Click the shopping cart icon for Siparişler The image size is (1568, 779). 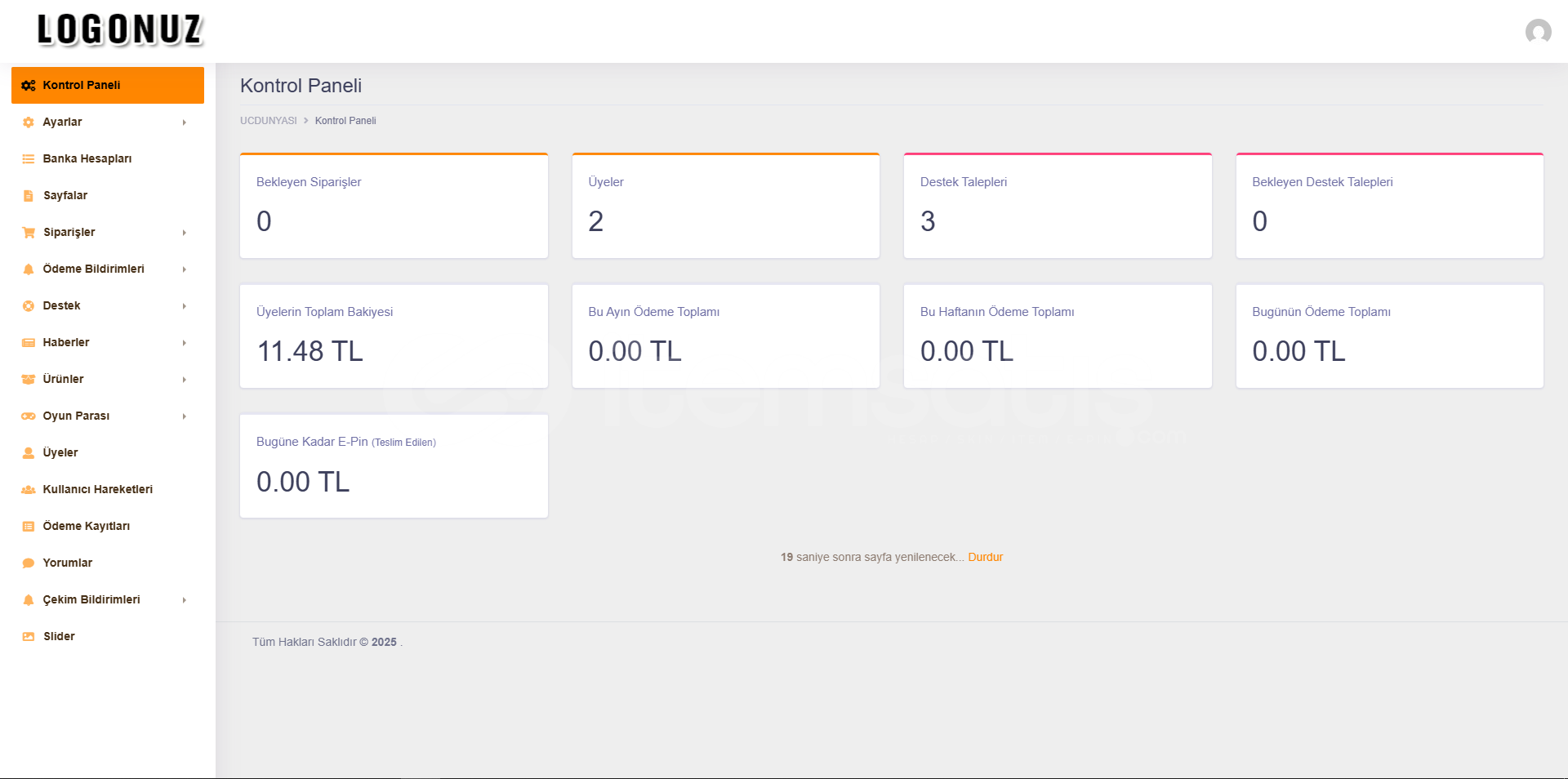[x=29, y=233]
